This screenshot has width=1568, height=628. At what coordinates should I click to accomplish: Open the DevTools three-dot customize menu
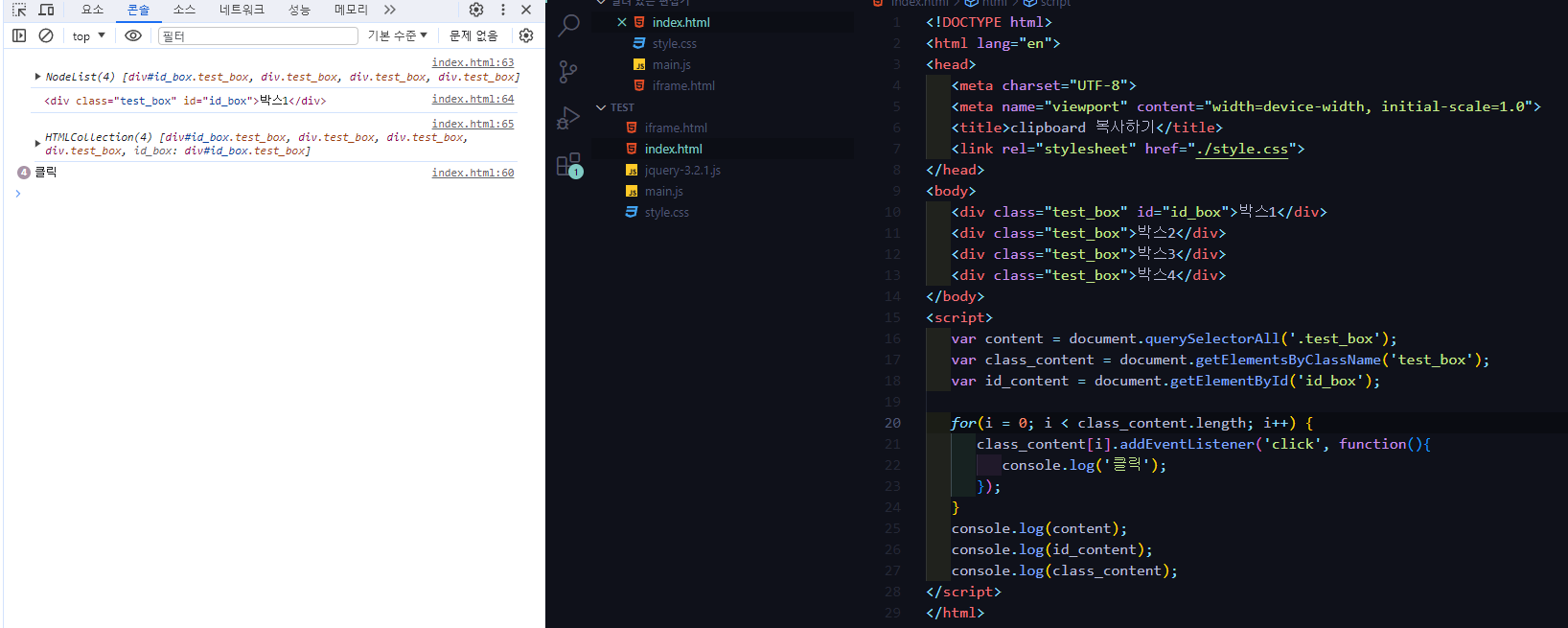tap(503, 10)
